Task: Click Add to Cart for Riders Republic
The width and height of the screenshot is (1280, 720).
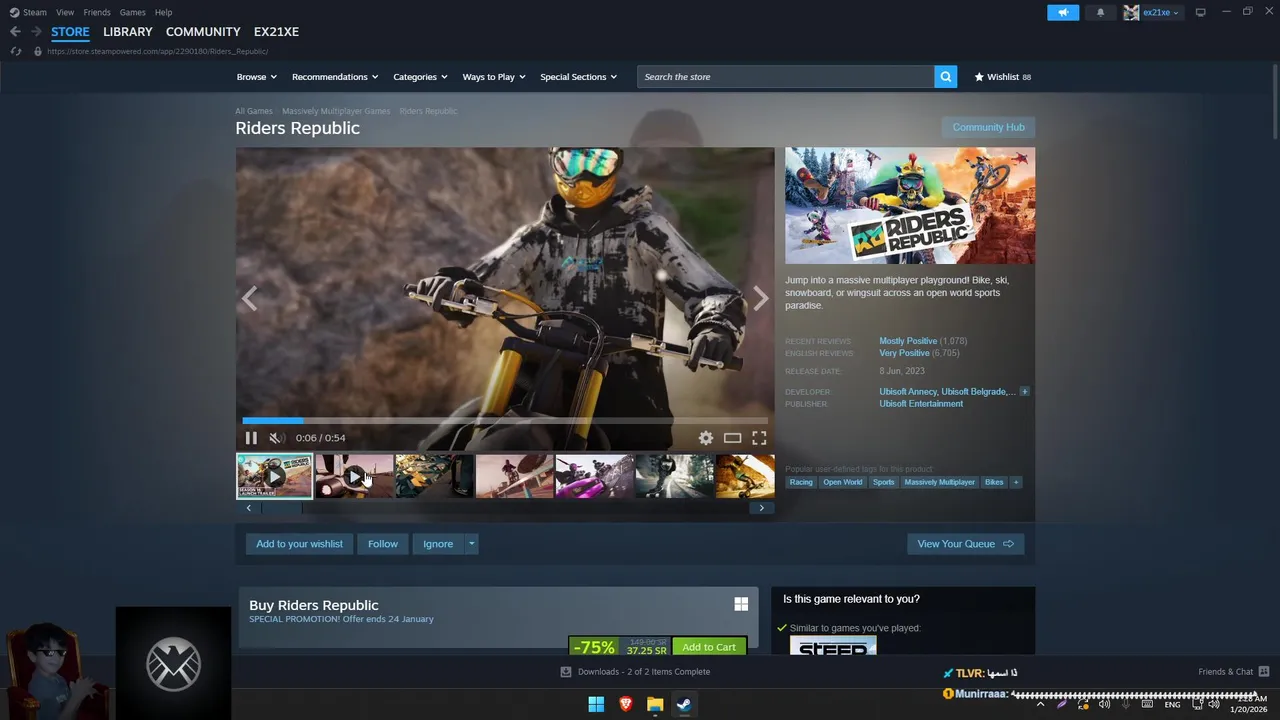Action: point(709,647)
